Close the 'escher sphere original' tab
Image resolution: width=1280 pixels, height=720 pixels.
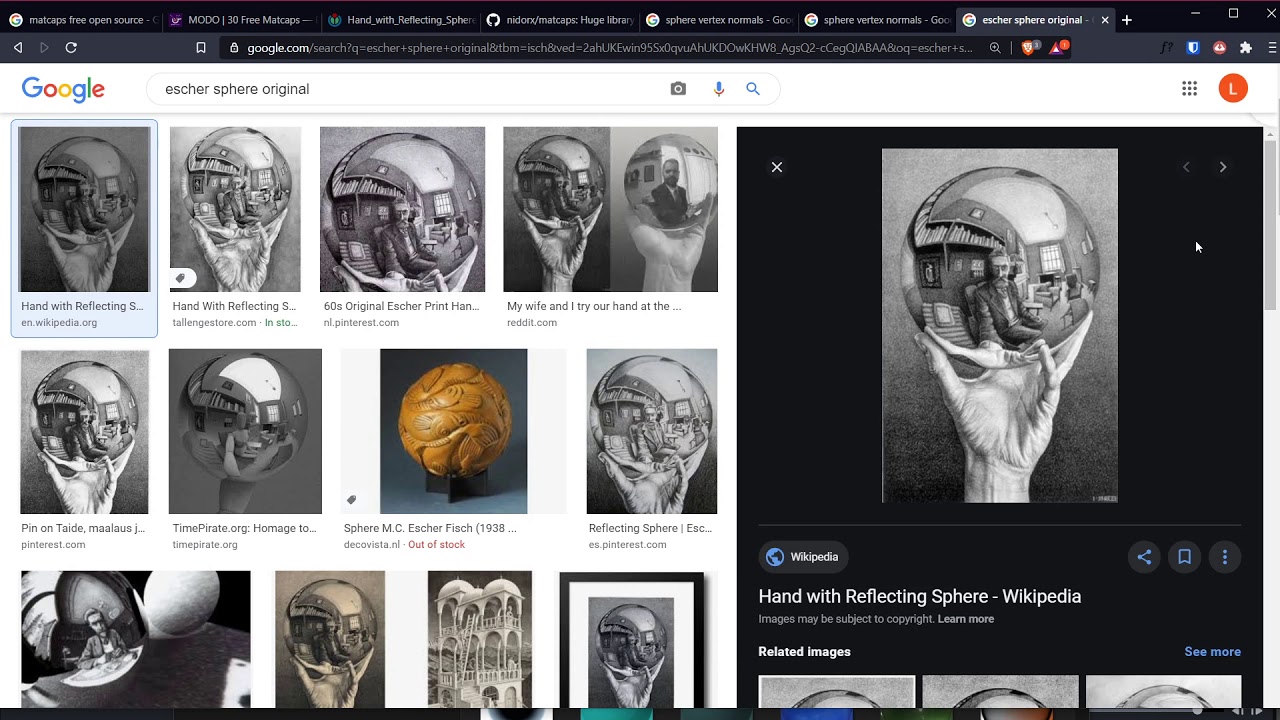click(1105, 20)
